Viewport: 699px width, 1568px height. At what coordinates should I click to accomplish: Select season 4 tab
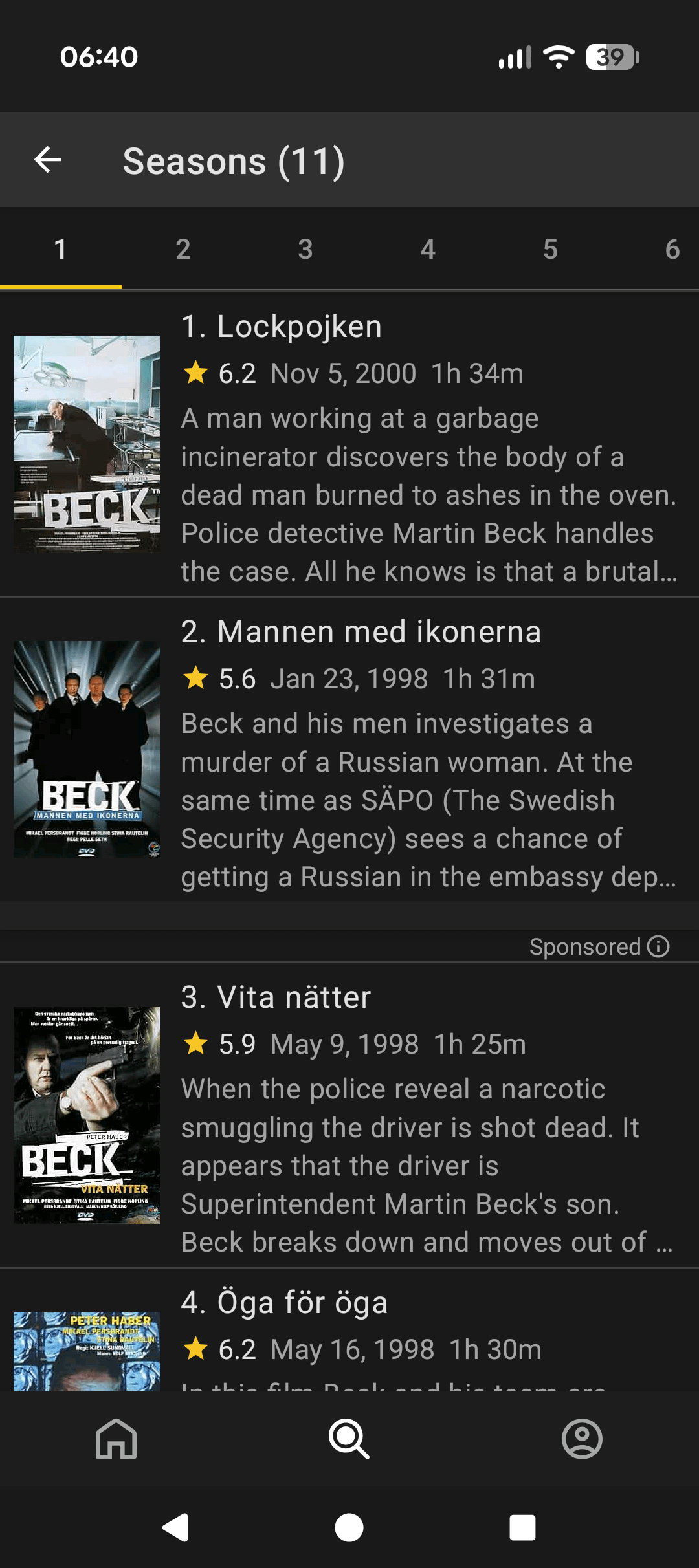(428, 249)
